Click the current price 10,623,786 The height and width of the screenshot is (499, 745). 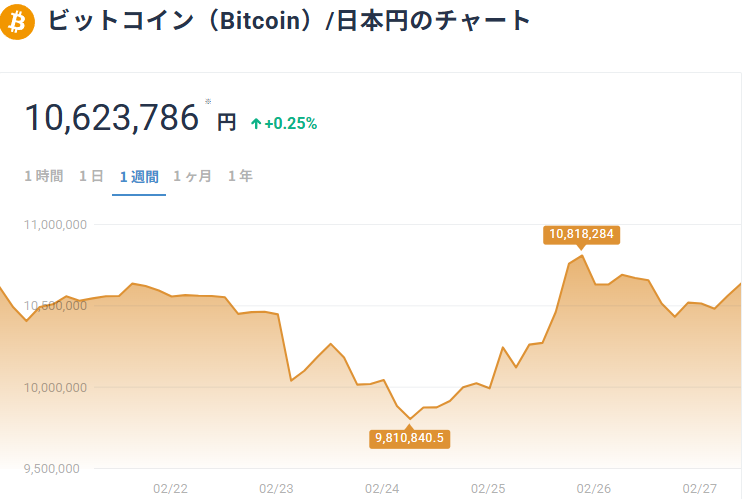[x=112, y=119]
